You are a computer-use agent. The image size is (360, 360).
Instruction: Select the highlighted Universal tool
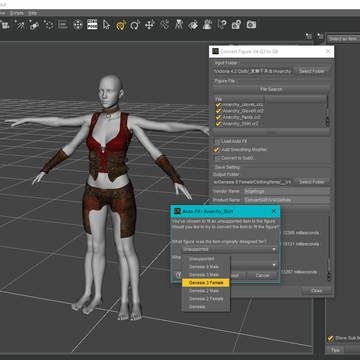[121, 25]
